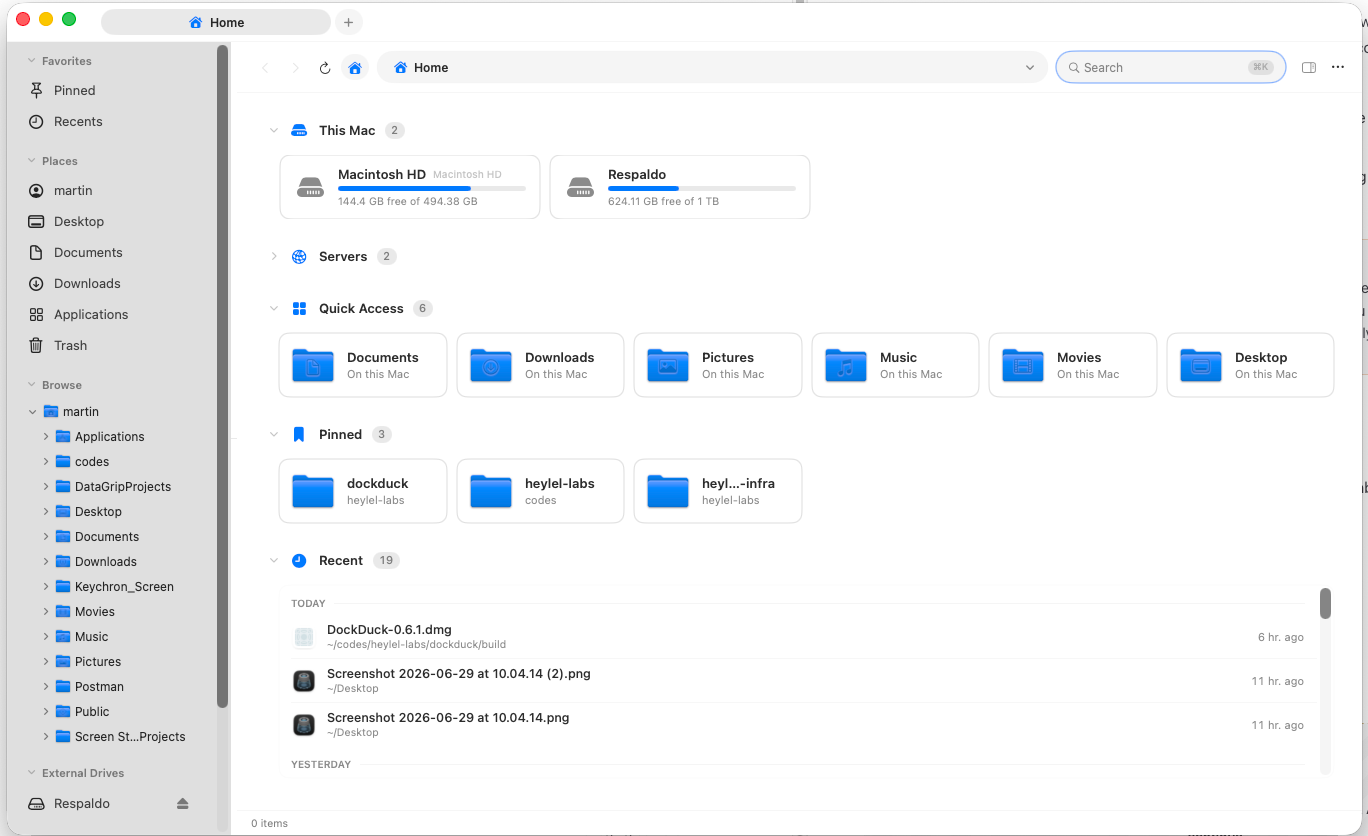Open Desktop folder in Quick Access
This screenshot has height=836, width=1368.
pyautogui.click(x=1250, y=365)
